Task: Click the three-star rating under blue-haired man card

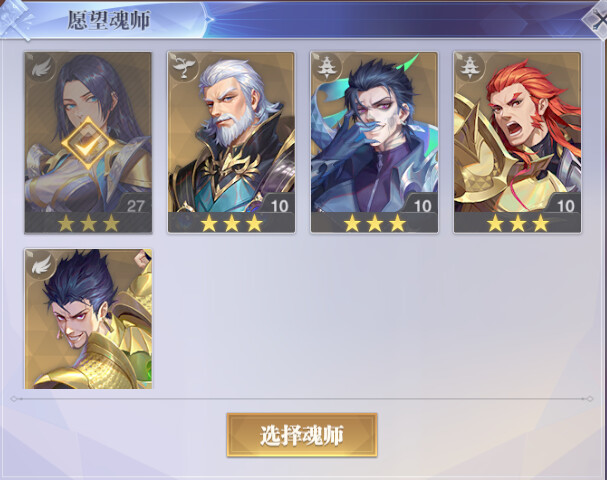Action: (x=374, y=224)
